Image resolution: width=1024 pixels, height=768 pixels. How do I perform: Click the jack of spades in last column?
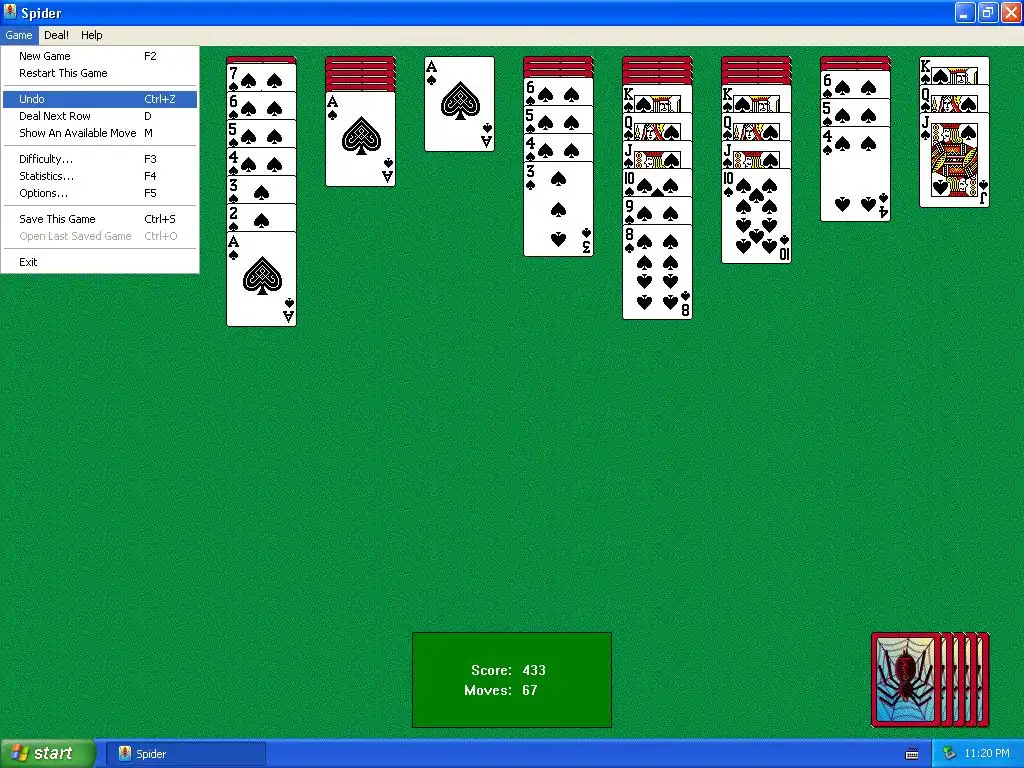[x=954, y=160]
